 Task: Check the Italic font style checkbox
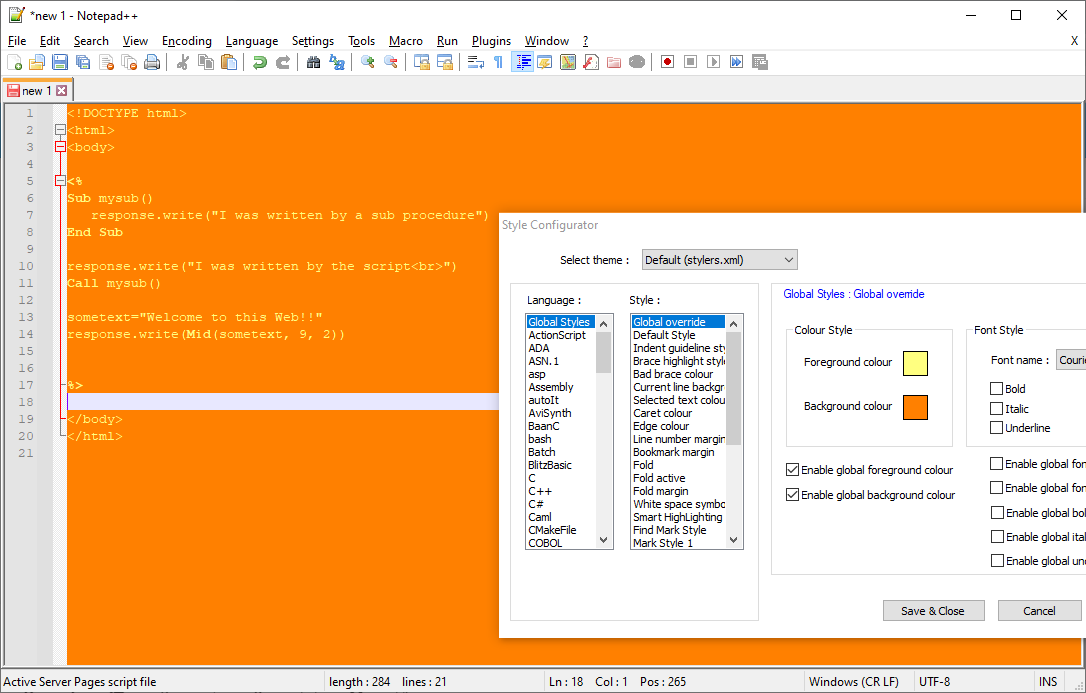[x=997, y=408]
